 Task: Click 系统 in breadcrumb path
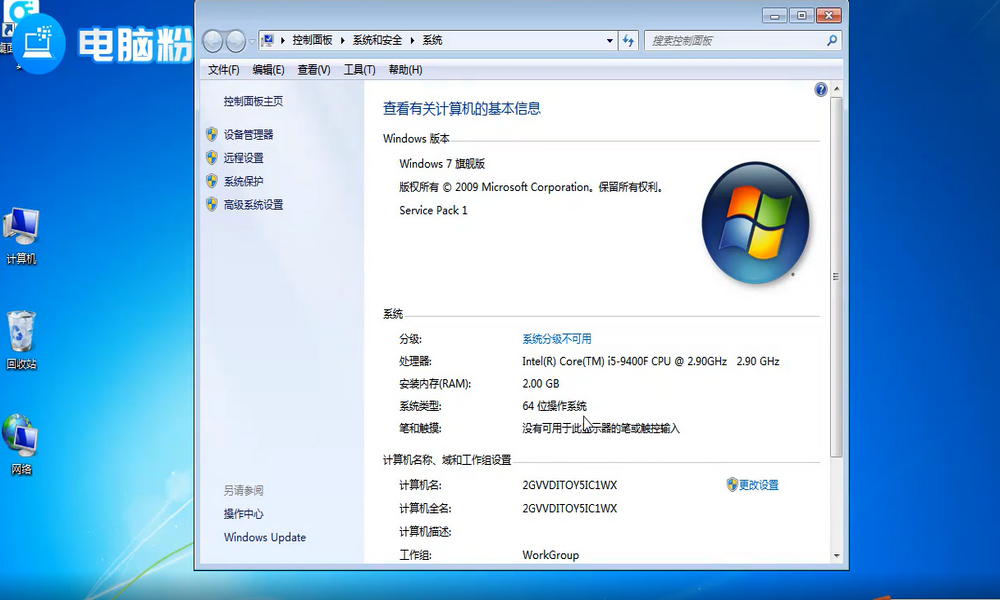click(x=432, y=41)
